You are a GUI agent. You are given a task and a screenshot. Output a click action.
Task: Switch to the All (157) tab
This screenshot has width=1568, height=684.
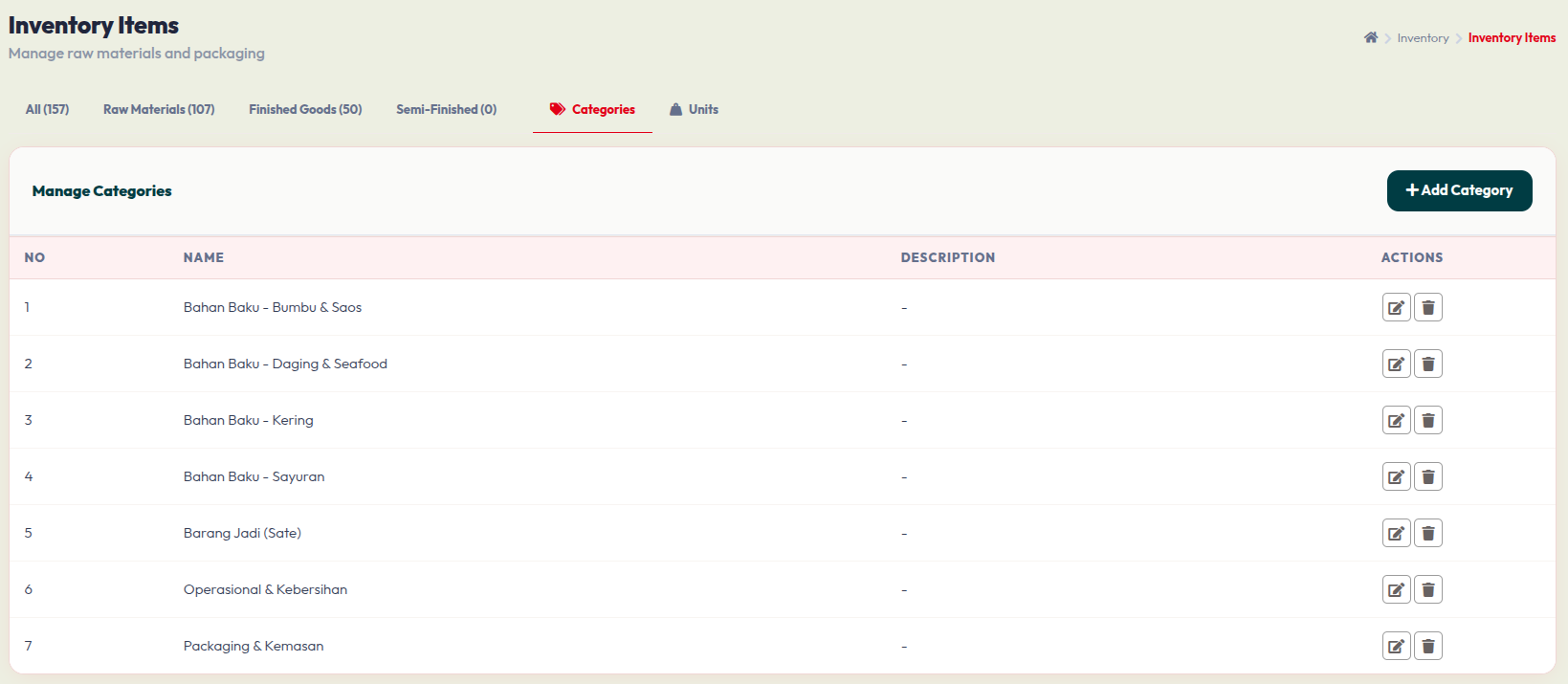pos(47,109)
